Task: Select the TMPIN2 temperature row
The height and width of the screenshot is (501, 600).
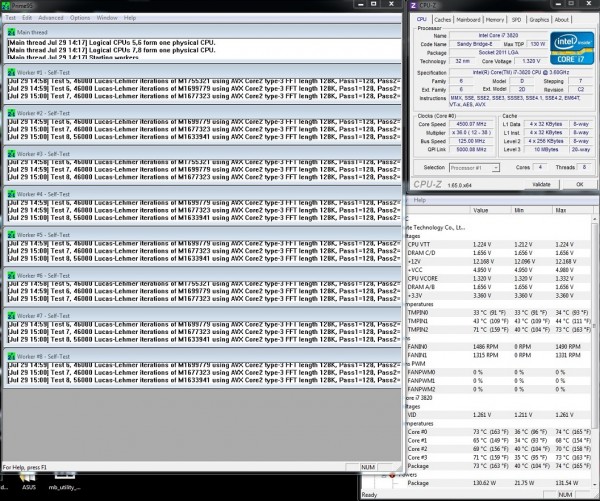Action: click(x=499, y=330)
